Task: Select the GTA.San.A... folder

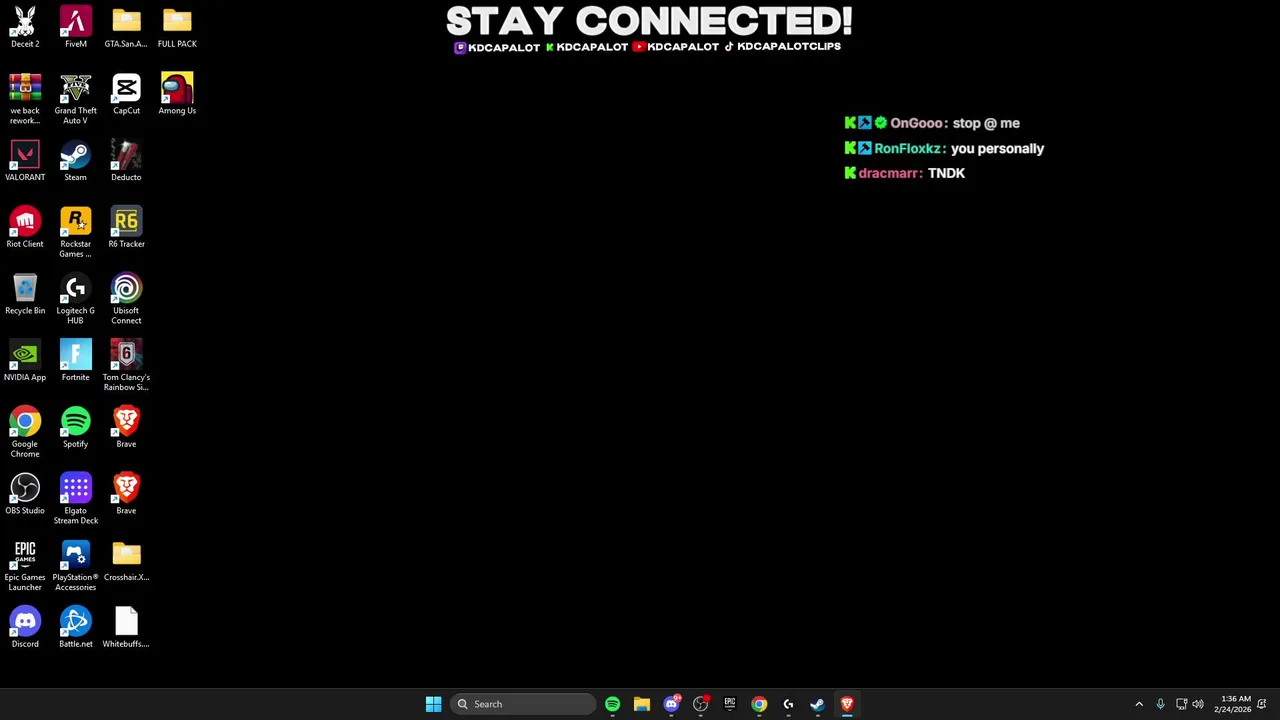Action: tap(126, 27)
